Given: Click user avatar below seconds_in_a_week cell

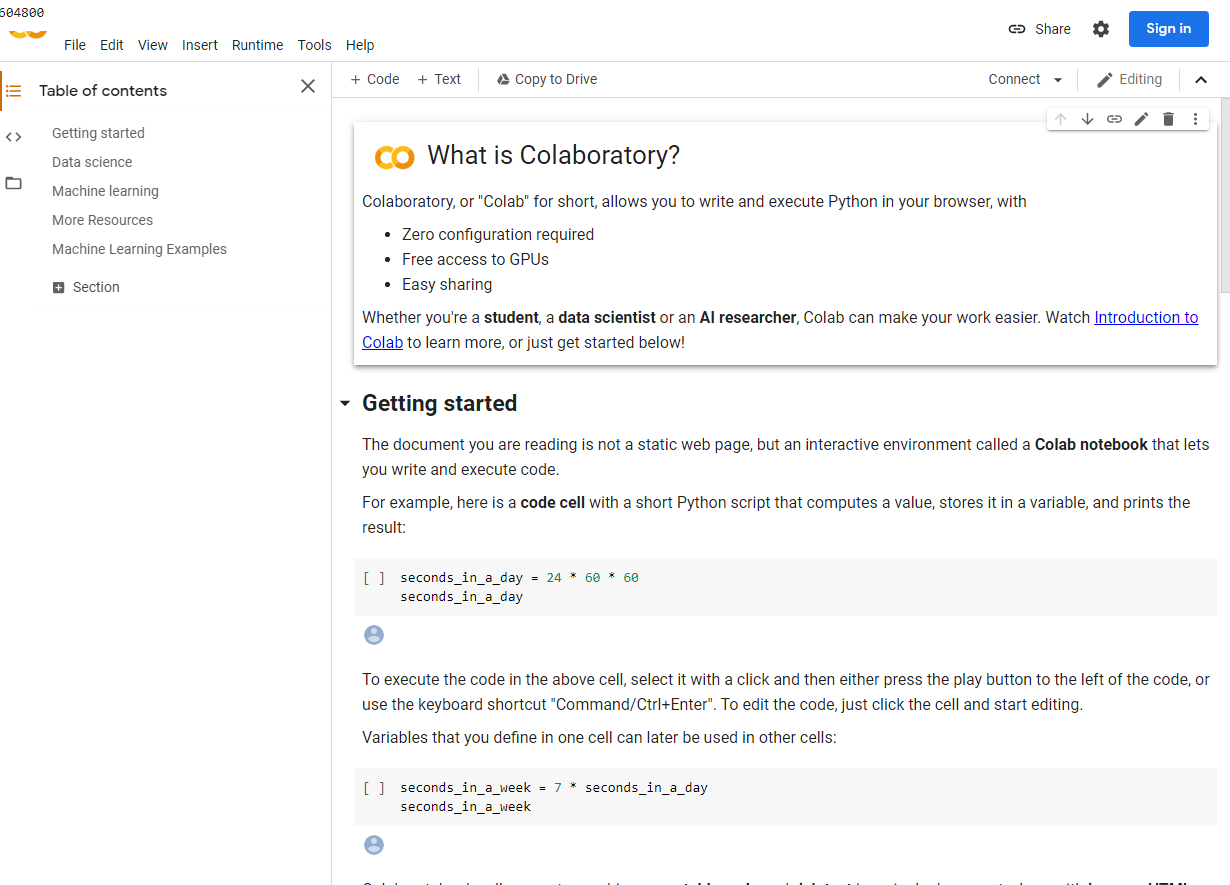Looking at the screenshot, I should point(374,845).
